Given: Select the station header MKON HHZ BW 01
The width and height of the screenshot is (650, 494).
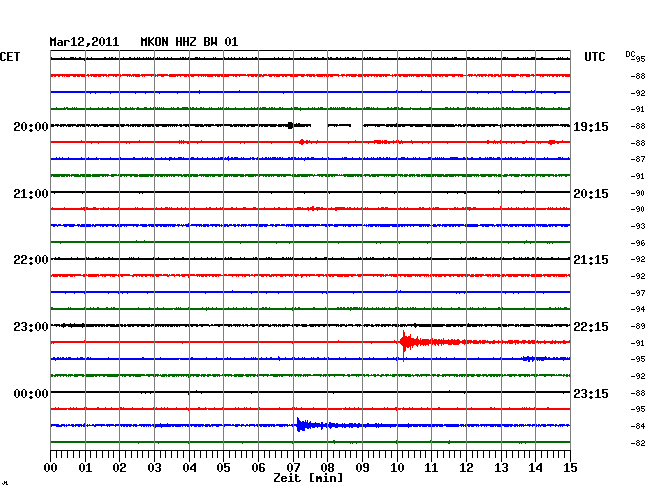Looking at the screenshot, I should coord(189,42).
